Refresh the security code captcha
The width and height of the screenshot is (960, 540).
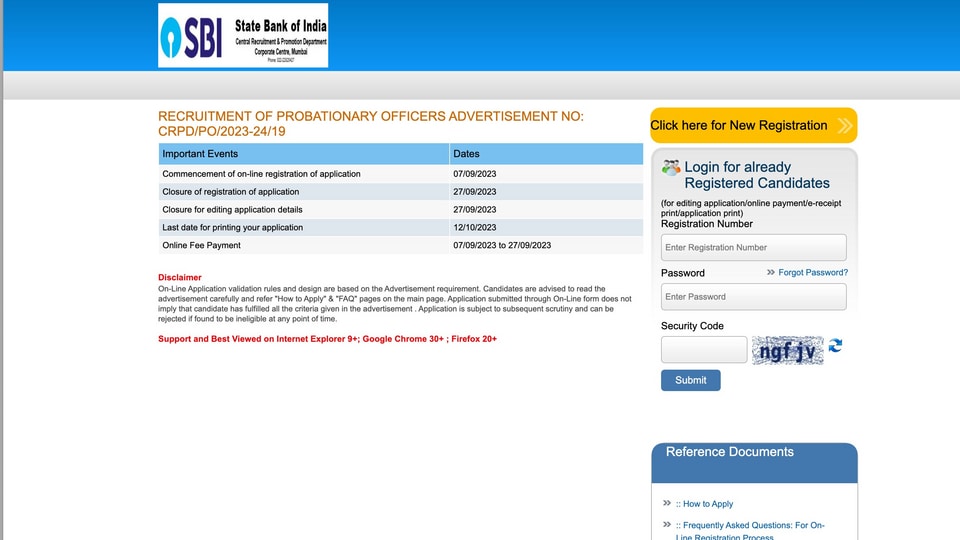pos(835,346)
